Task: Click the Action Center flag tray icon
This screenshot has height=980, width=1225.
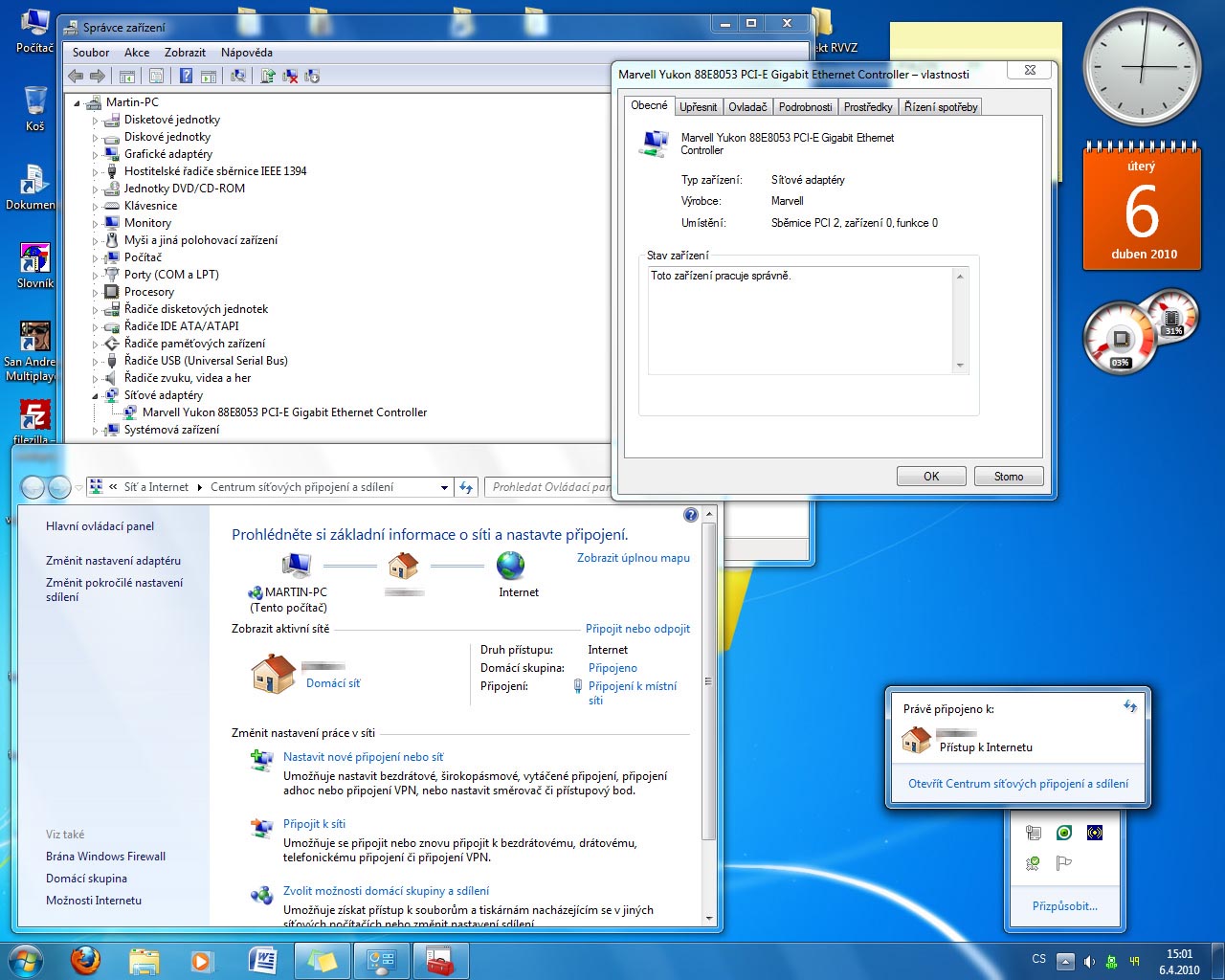Action: coord(1063,863)
